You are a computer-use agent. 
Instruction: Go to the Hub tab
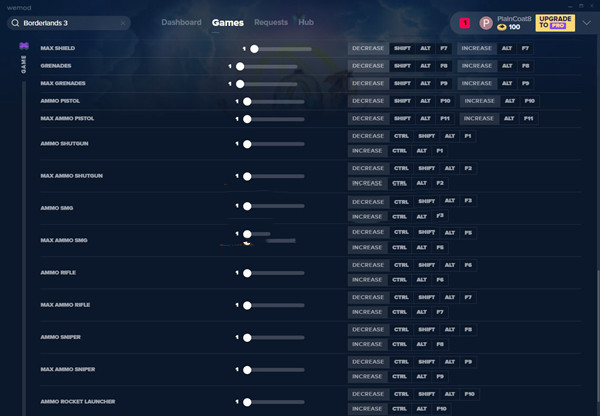coord(306,22)
